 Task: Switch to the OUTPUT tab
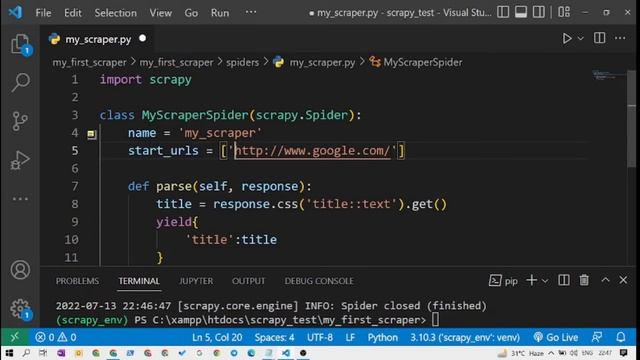tap(248, 281)
